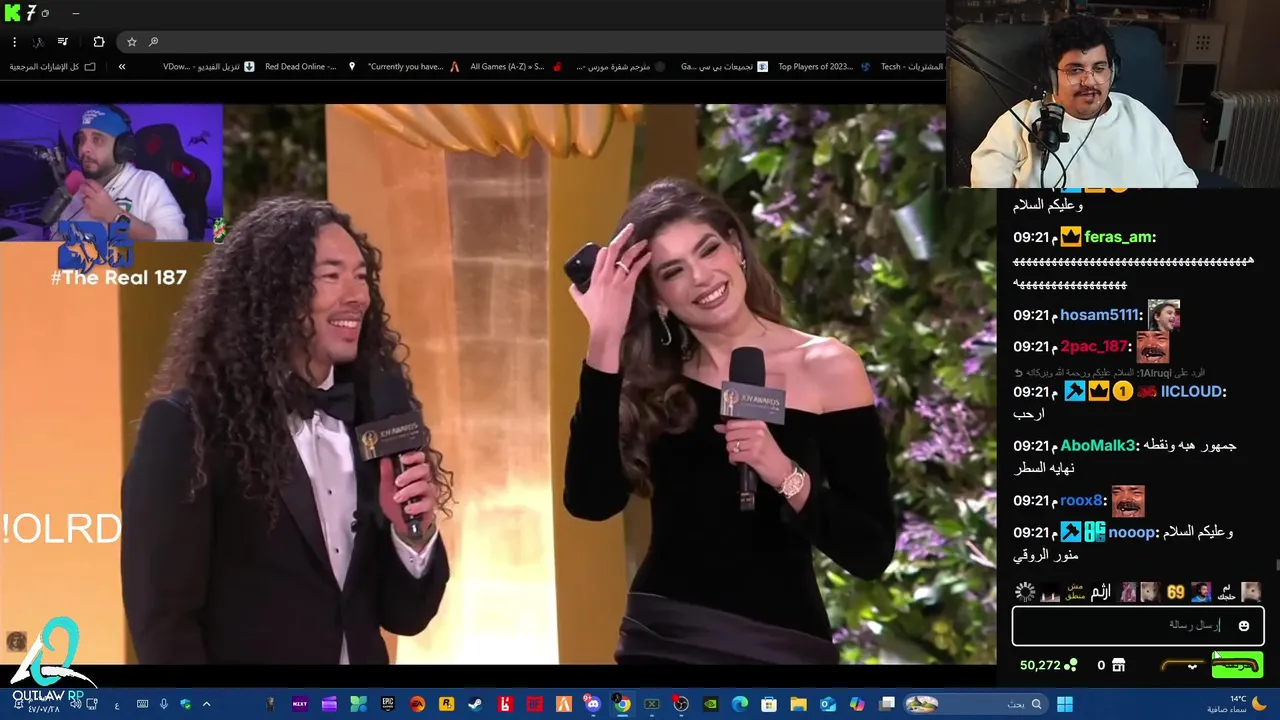The image size is (1280, 720).
Task: Open the تنزيل الفيديو bookmark
Action: click(x=208, y=67)
